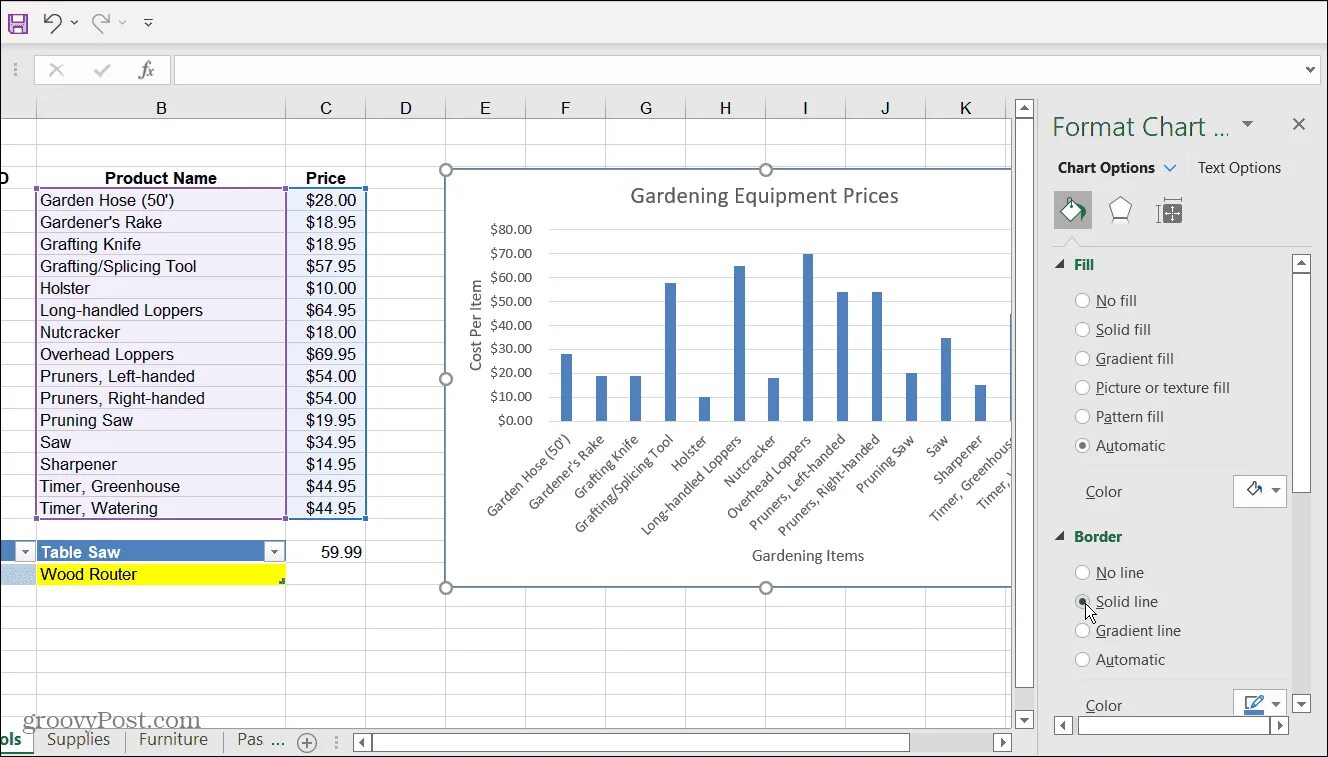Close the Format Chart Area pane

[1299, 124]
